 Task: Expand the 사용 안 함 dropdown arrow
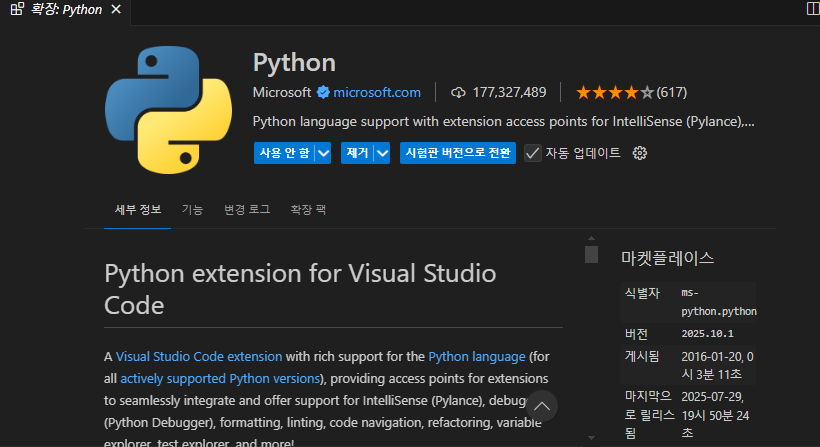click(324, 153)
